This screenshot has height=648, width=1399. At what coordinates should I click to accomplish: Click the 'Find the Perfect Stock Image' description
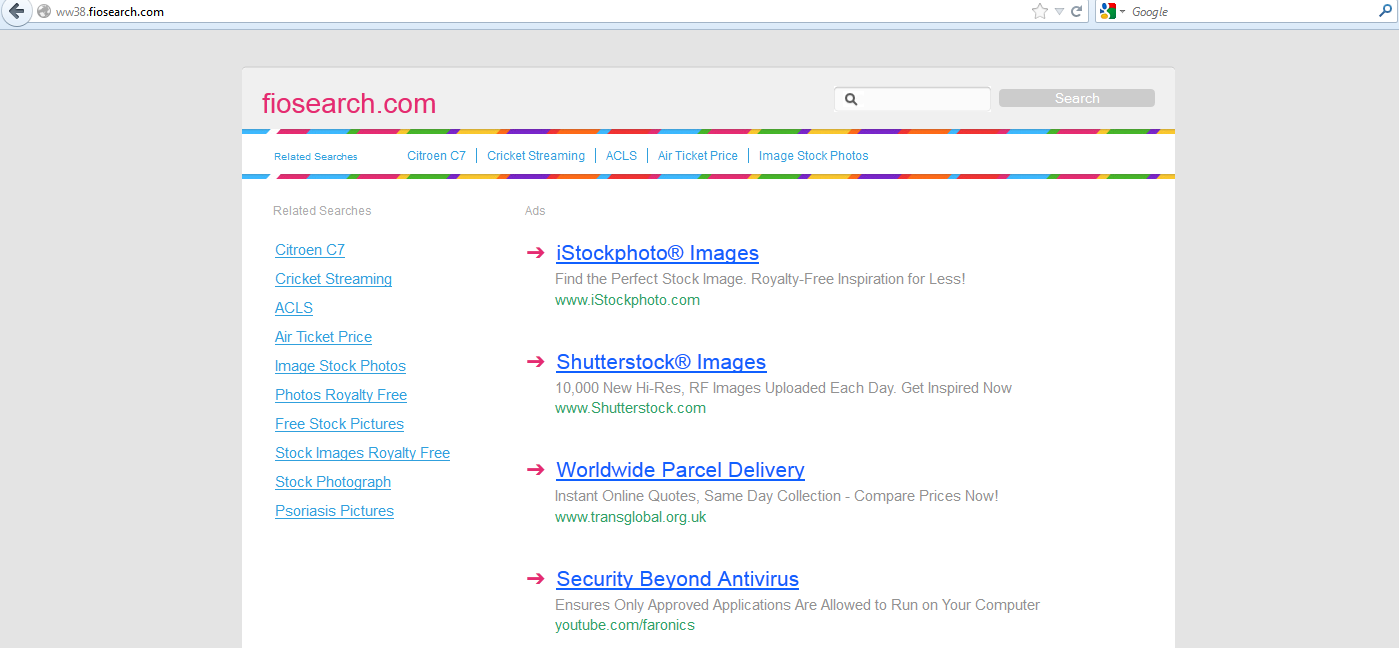(x=760, y=279)
